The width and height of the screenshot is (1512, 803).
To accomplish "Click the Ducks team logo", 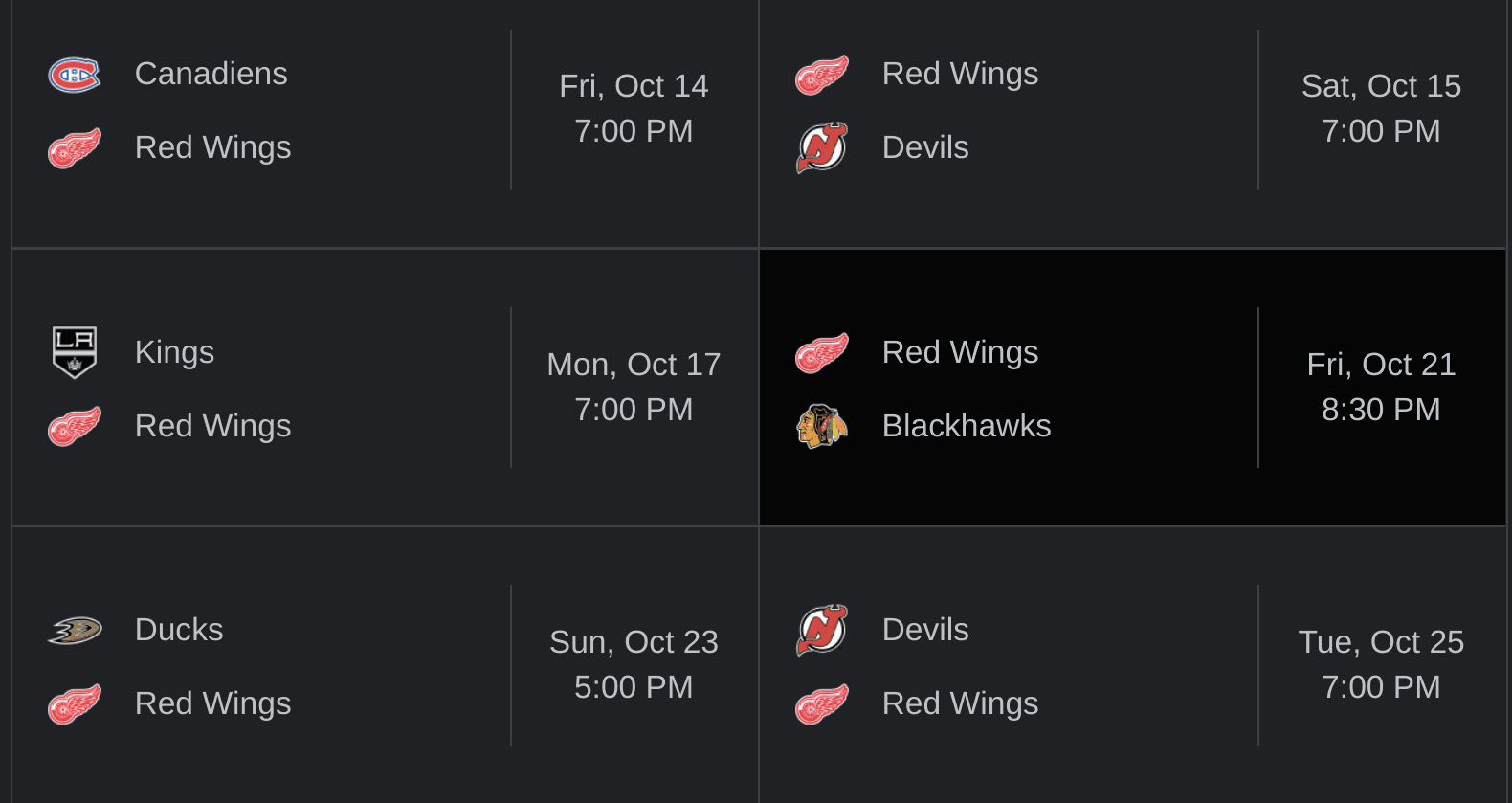I will click(x=75, y=631).
